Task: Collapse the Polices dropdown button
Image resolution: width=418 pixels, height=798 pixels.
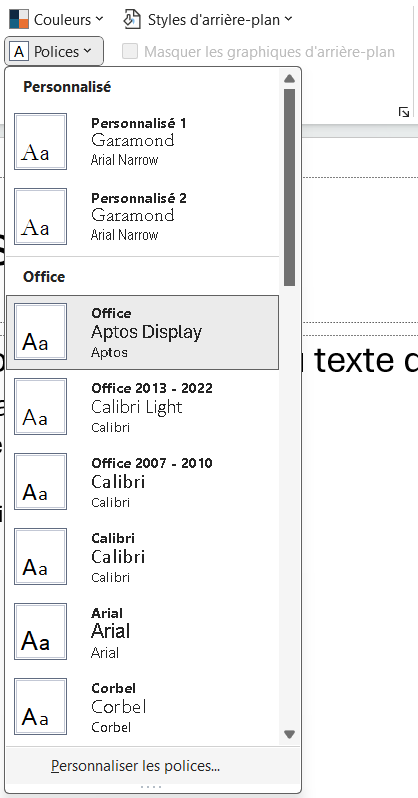Action: tap(54, 51)
